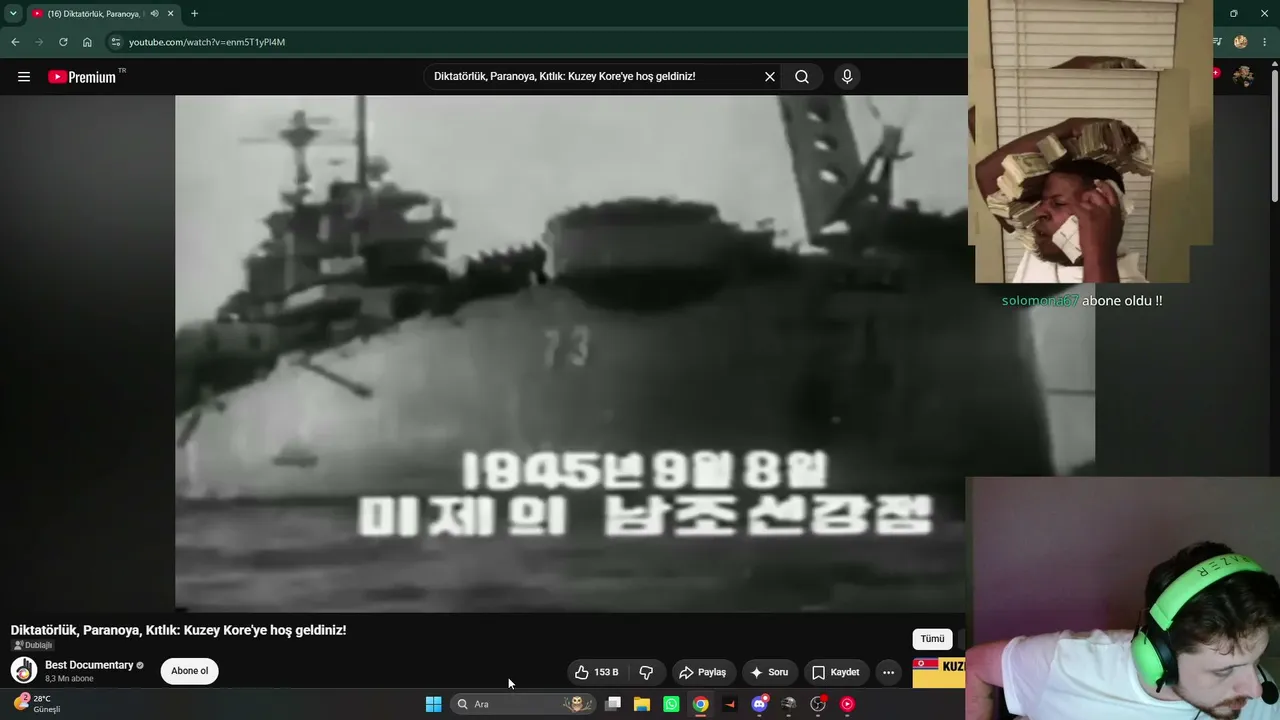This screenshot has width=1280, height=720.
Task: Save the video with Kaydet
Action: 836,672
